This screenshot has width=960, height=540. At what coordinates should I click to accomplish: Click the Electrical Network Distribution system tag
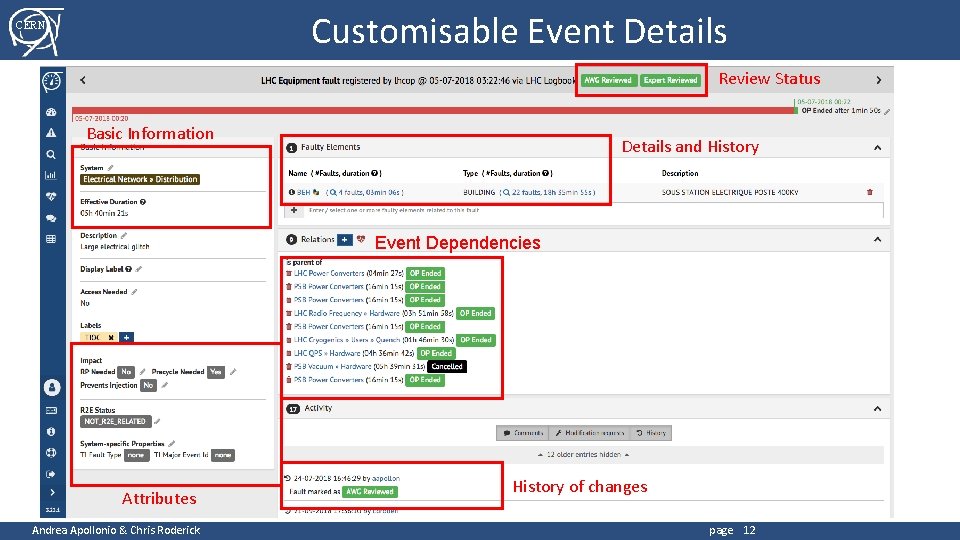click(140, 179)
